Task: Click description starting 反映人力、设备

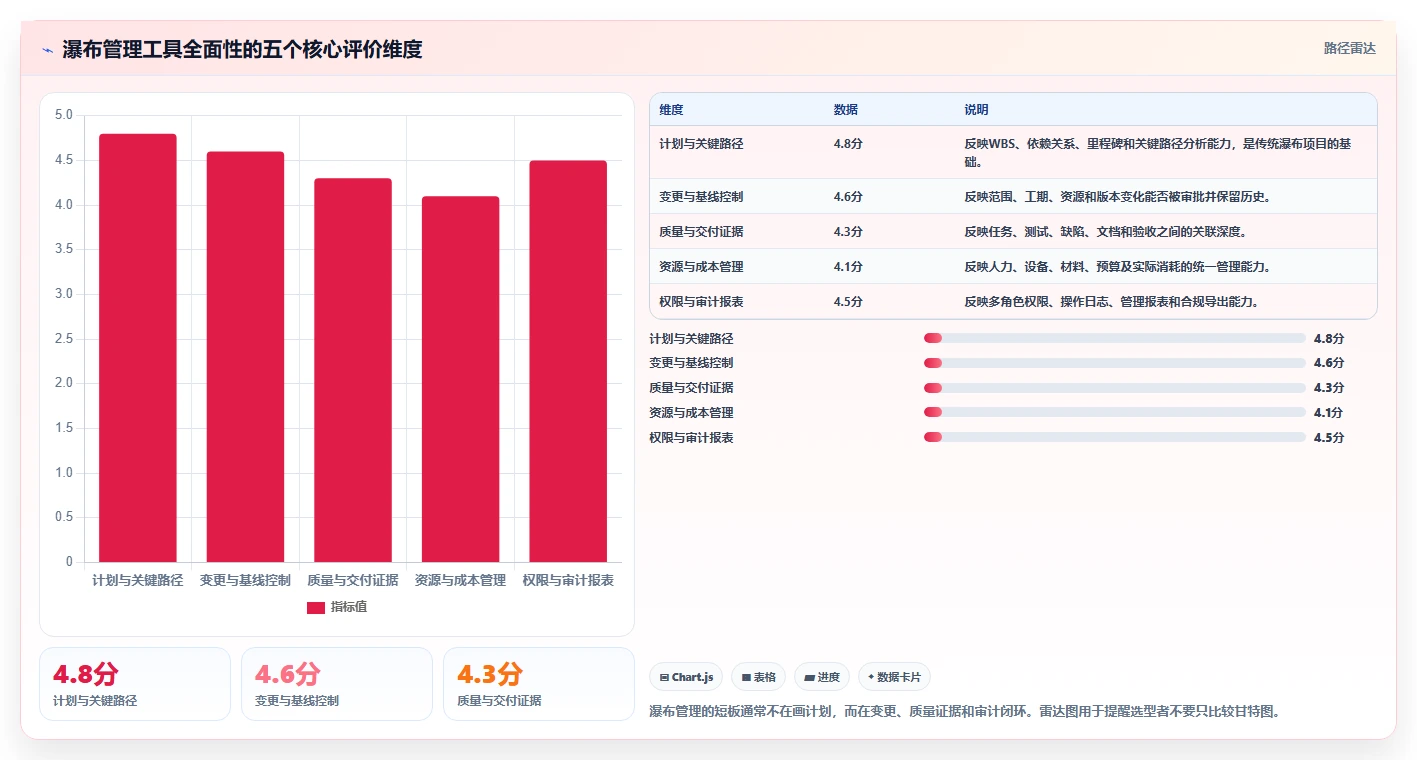Action: click(1118, 267)
